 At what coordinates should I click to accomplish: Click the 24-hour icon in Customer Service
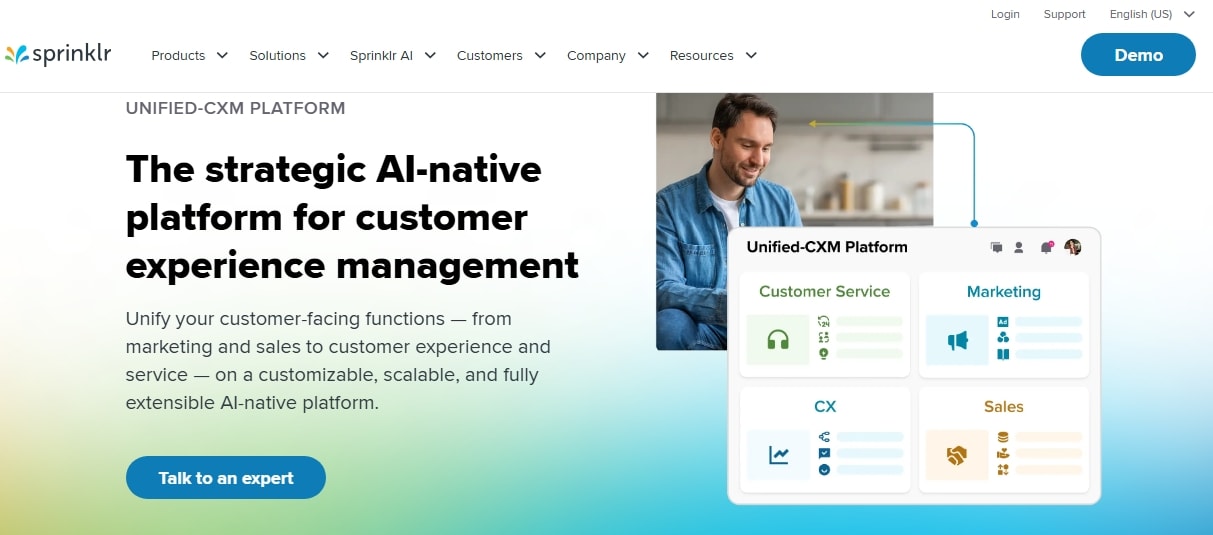[824, 321]
